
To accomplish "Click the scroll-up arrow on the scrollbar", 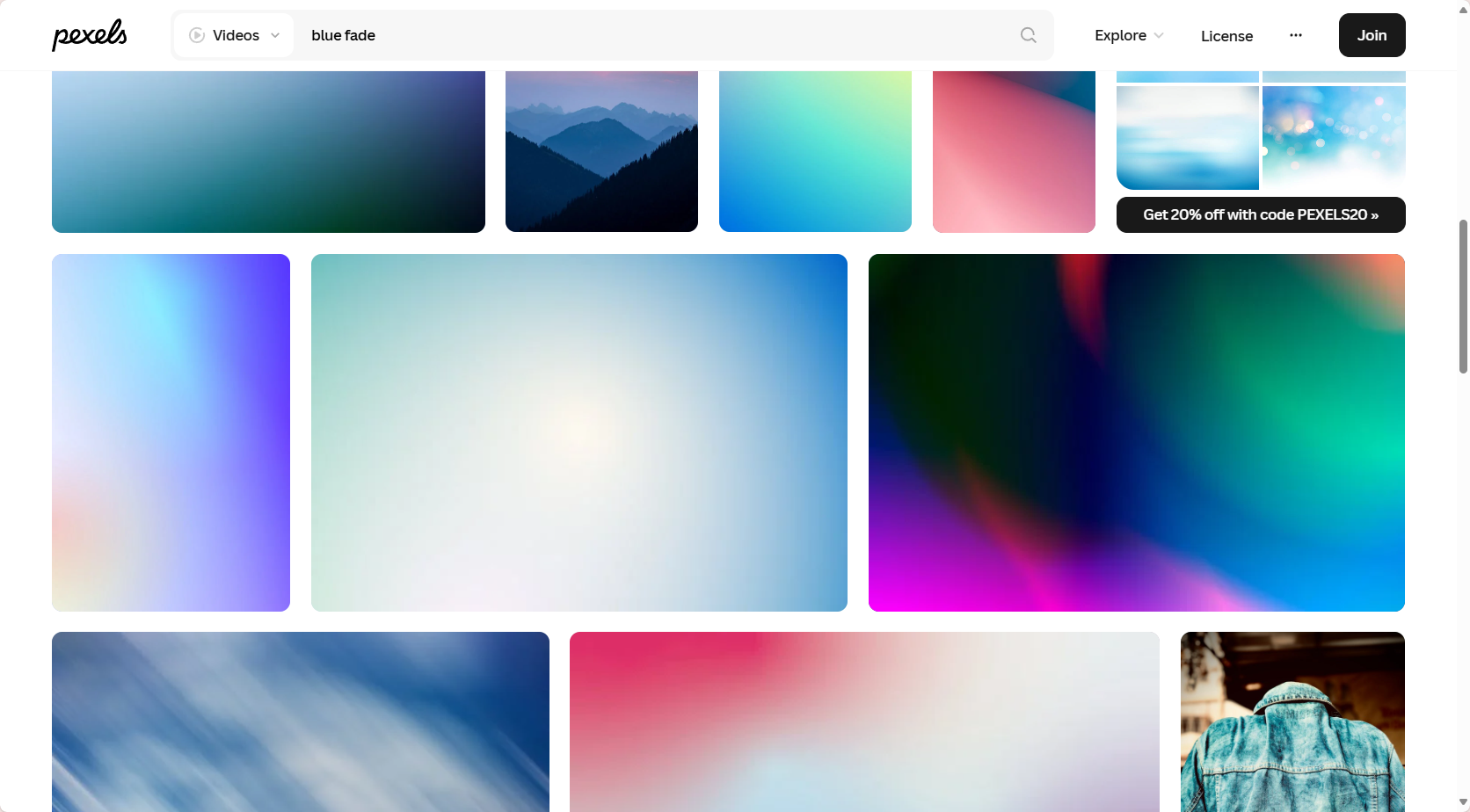I will coord(1460,9).
